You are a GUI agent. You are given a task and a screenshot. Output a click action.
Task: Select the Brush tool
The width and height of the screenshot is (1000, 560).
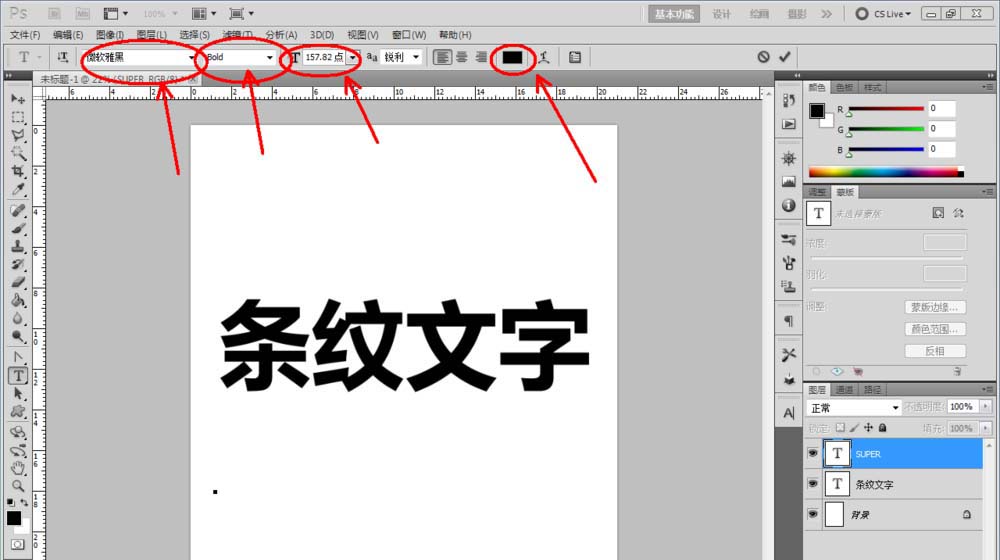pos(18,228)
